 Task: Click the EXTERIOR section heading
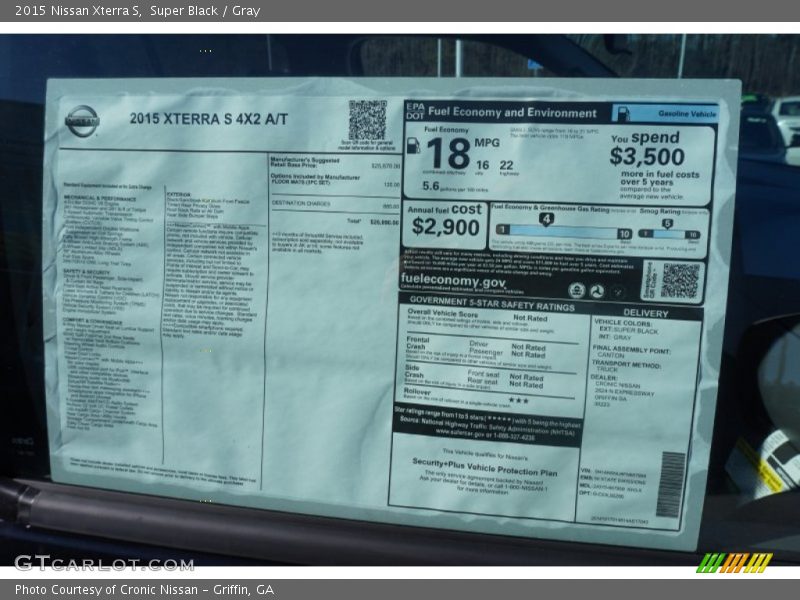tap(179, 194)
